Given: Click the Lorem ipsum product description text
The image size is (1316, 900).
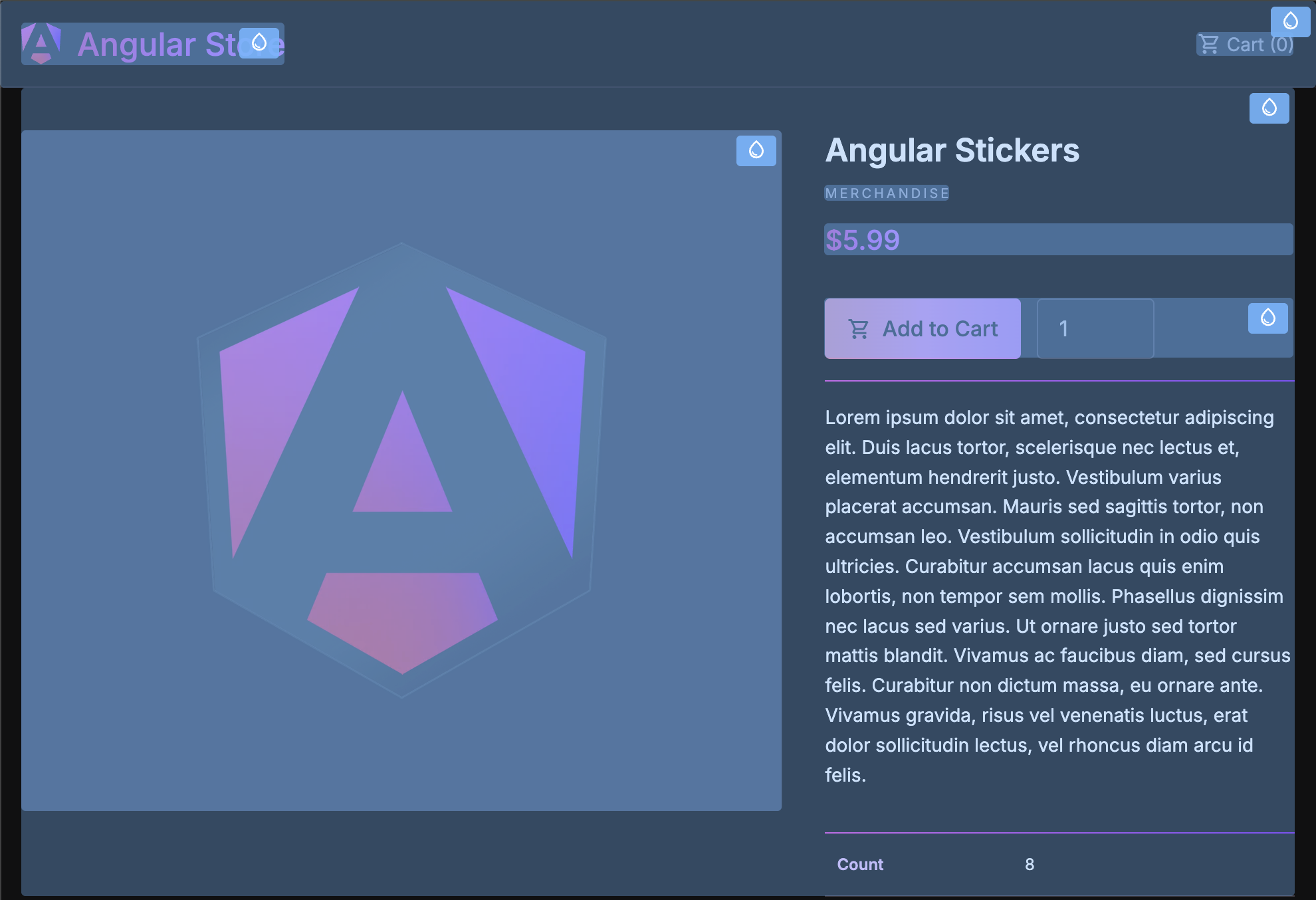Looking at the screenshot, I should click(x=1057, y=596).
